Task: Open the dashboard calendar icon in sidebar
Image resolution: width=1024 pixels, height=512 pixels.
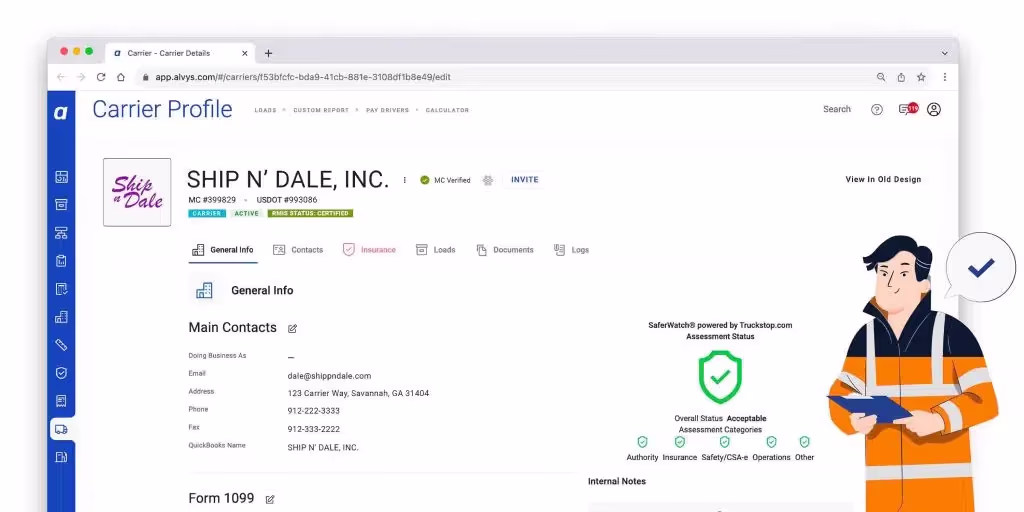Action: 61,176
